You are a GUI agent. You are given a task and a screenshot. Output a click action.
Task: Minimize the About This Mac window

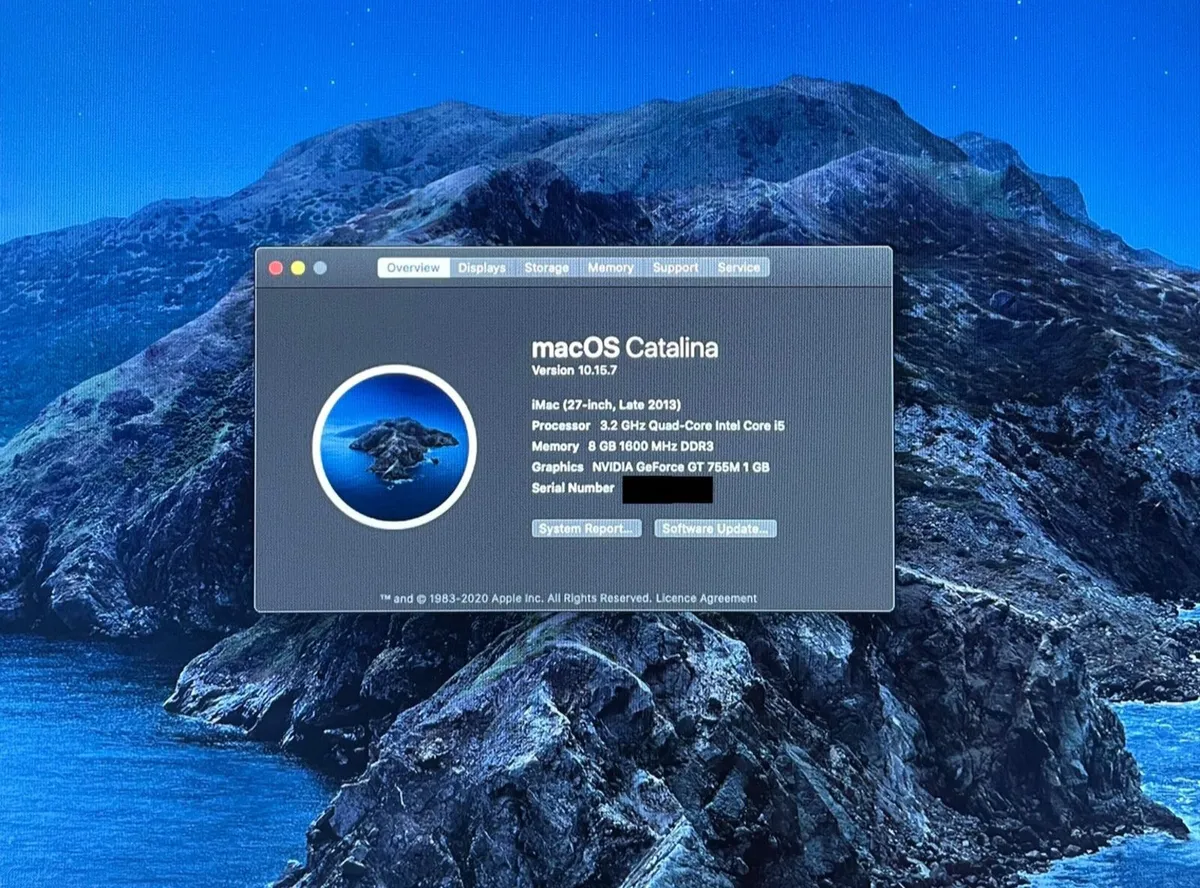click(296, 268)
